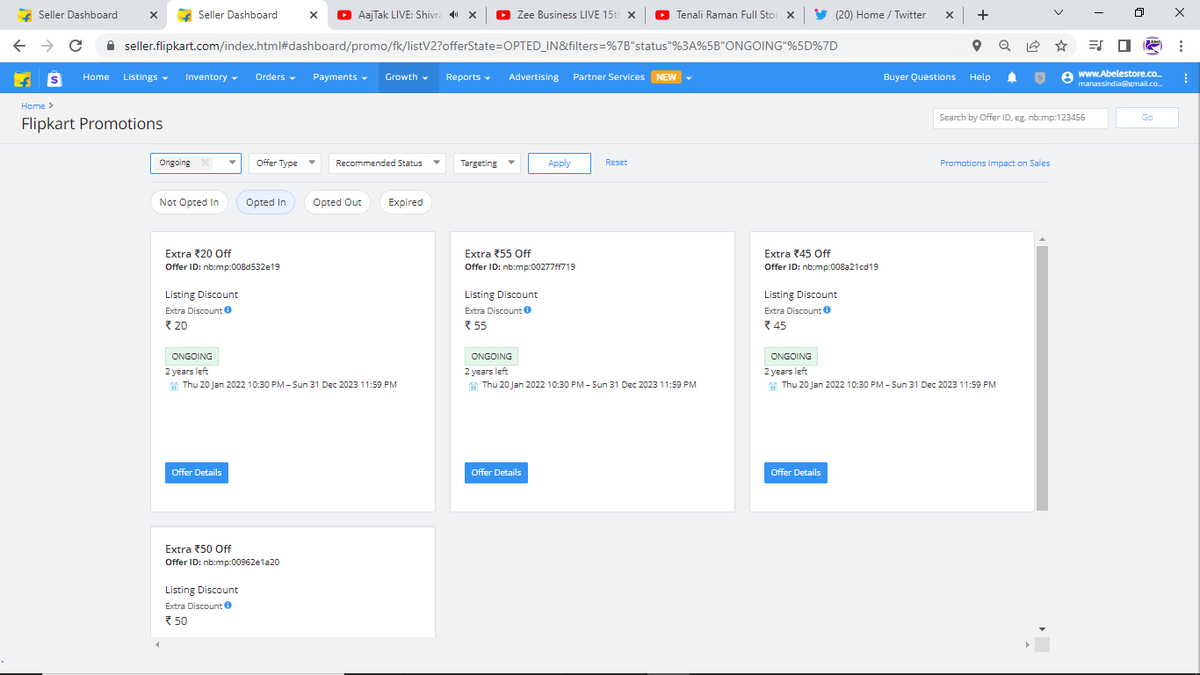Screen dimensions: 1200x675
Task: Open the notifications bell
Action: pos(1012,77)
